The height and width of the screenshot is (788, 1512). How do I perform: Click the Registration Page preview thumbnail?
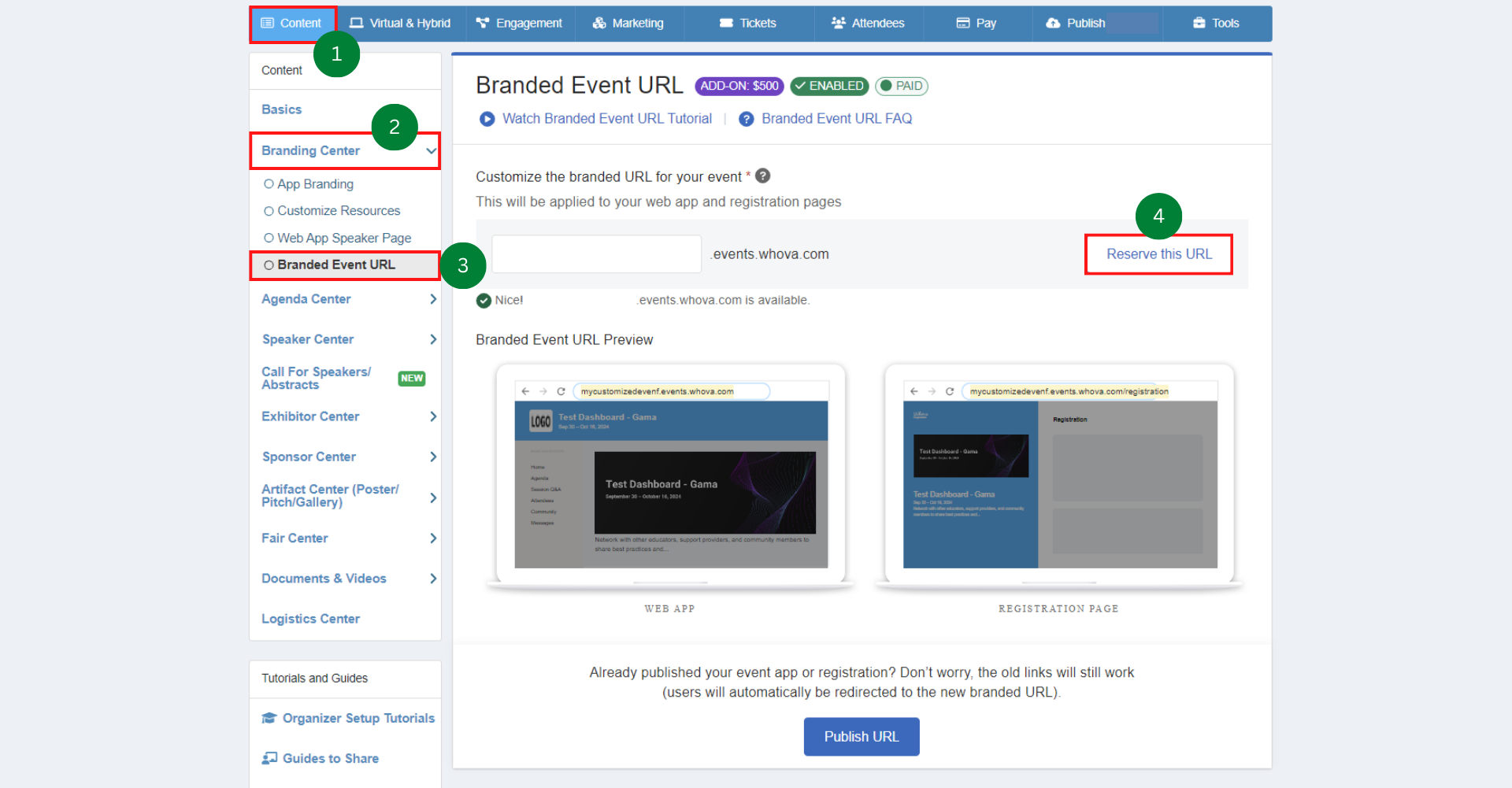(x=1059, y=477)
